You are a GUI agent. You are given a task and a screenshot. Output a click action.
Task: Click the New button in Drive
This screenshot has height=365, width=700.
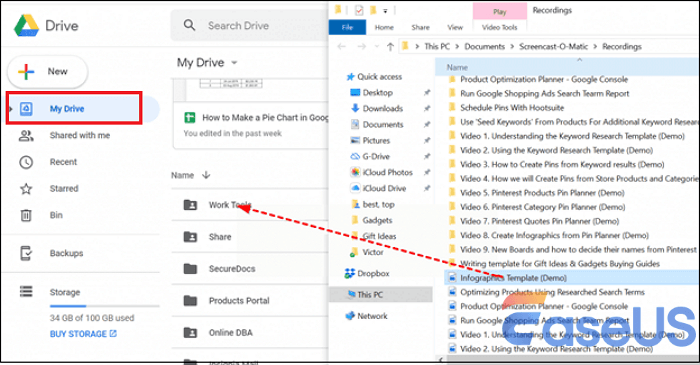tap(47, 71)
